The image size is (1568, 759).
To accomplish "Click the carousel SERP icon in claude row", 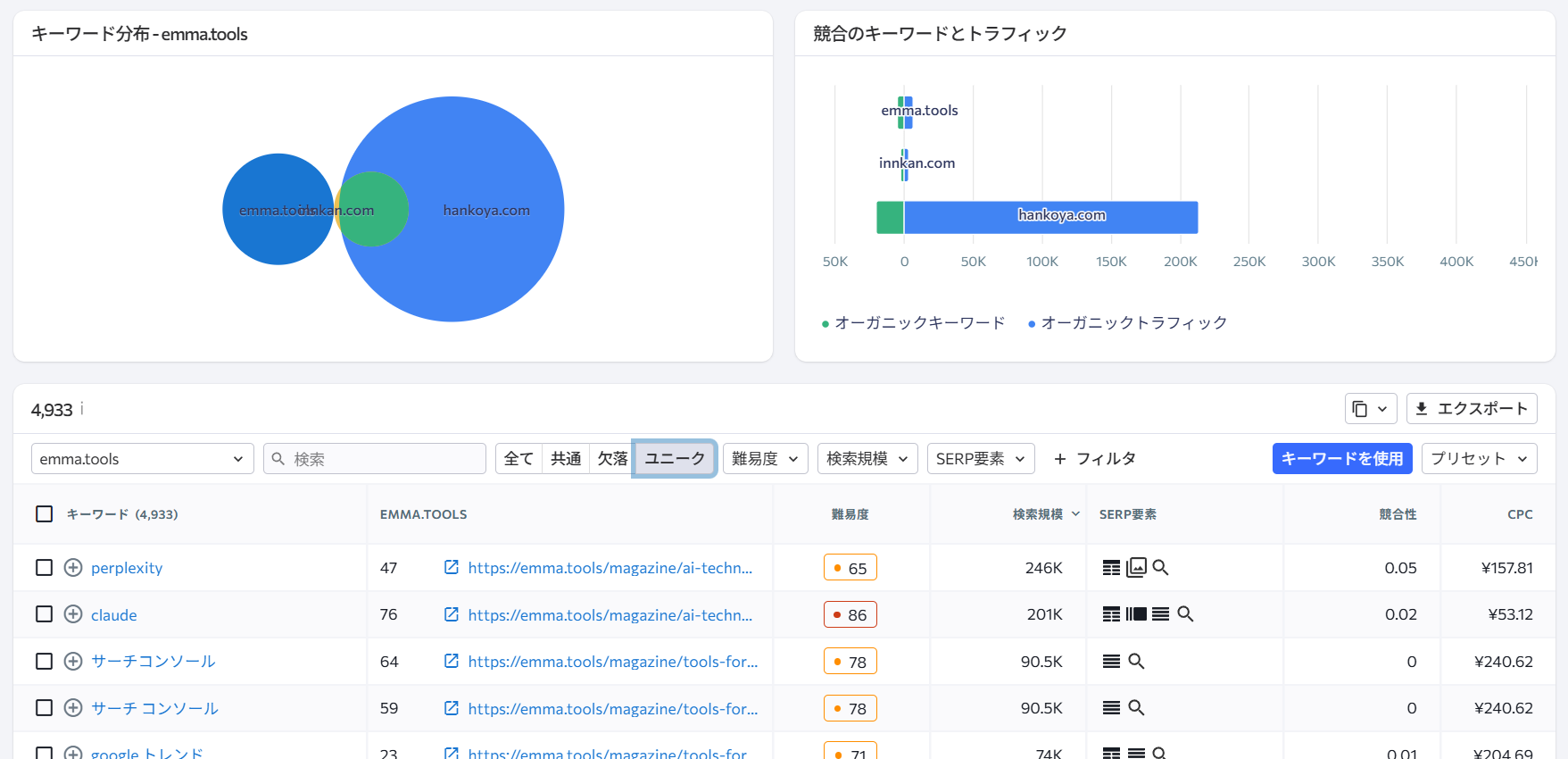I will (1136, 614).
